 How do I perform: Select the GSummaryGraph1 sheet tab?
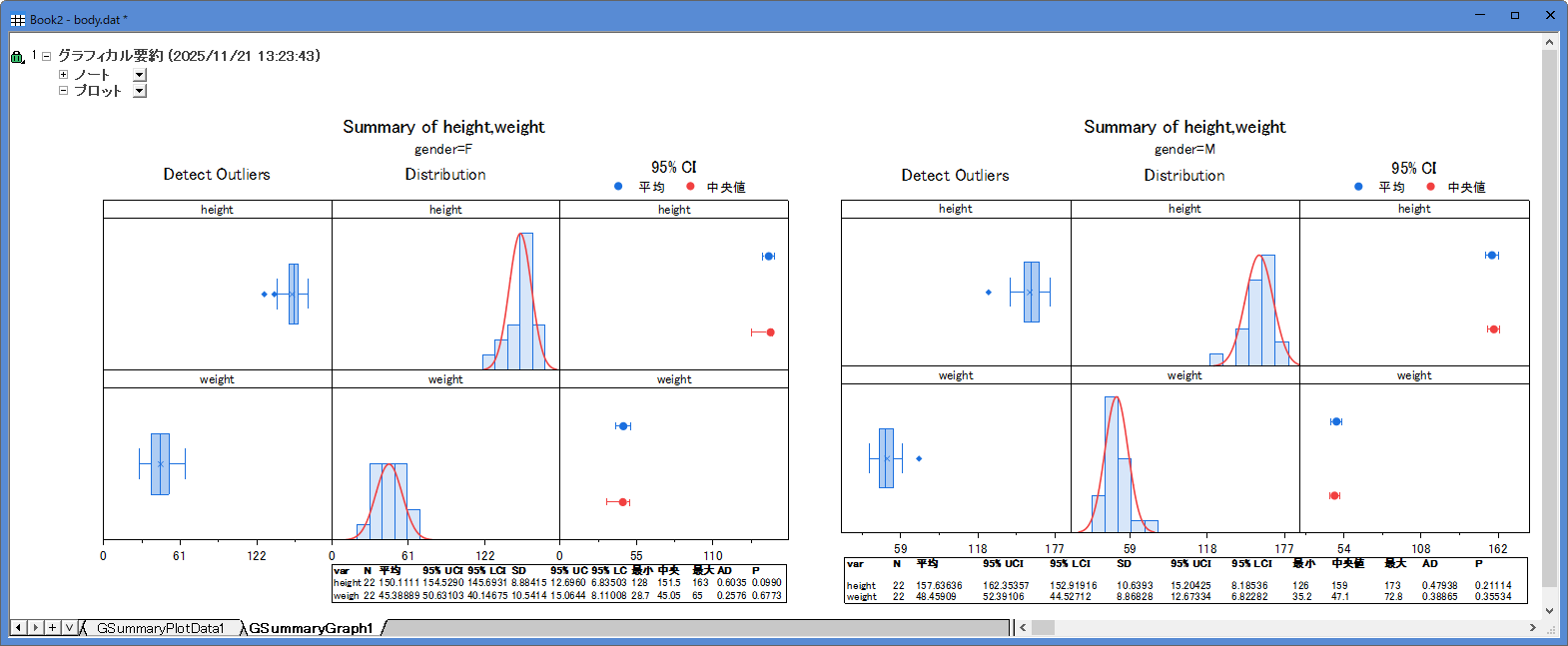(x=311, y=628)
